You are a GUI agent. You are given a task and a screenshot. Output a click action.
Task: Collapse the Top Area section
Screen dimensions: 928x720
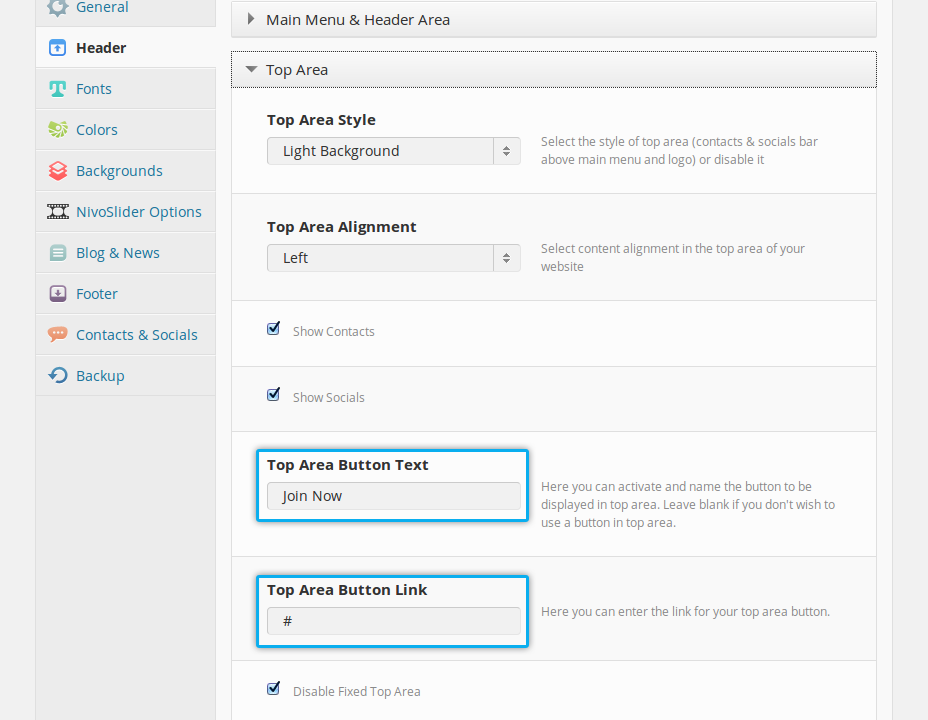tap(296, 70)
